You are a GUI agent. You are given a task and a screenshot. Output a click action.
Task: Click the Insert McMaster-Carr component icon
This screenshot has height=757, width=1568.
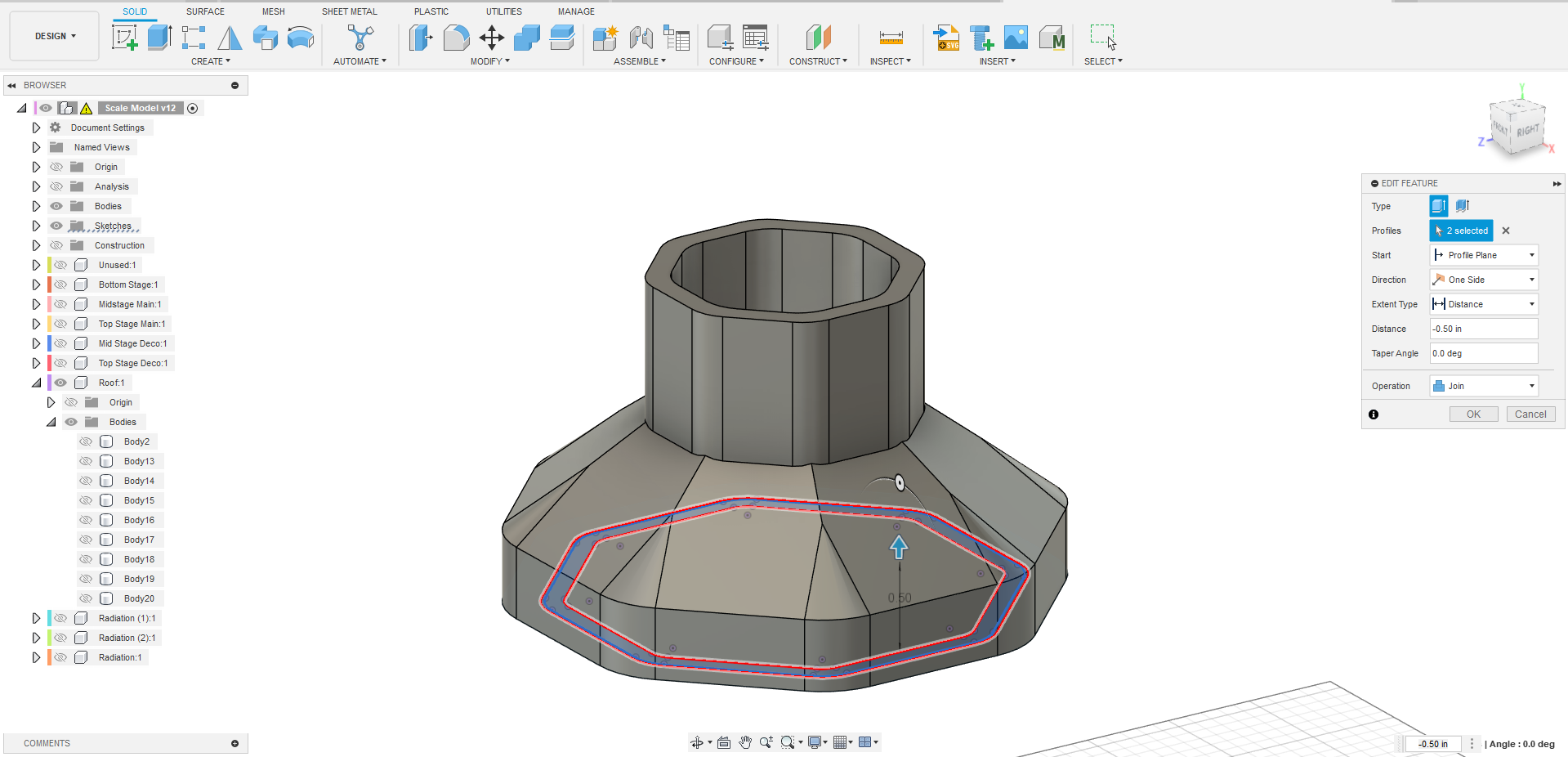point(1052,37)
